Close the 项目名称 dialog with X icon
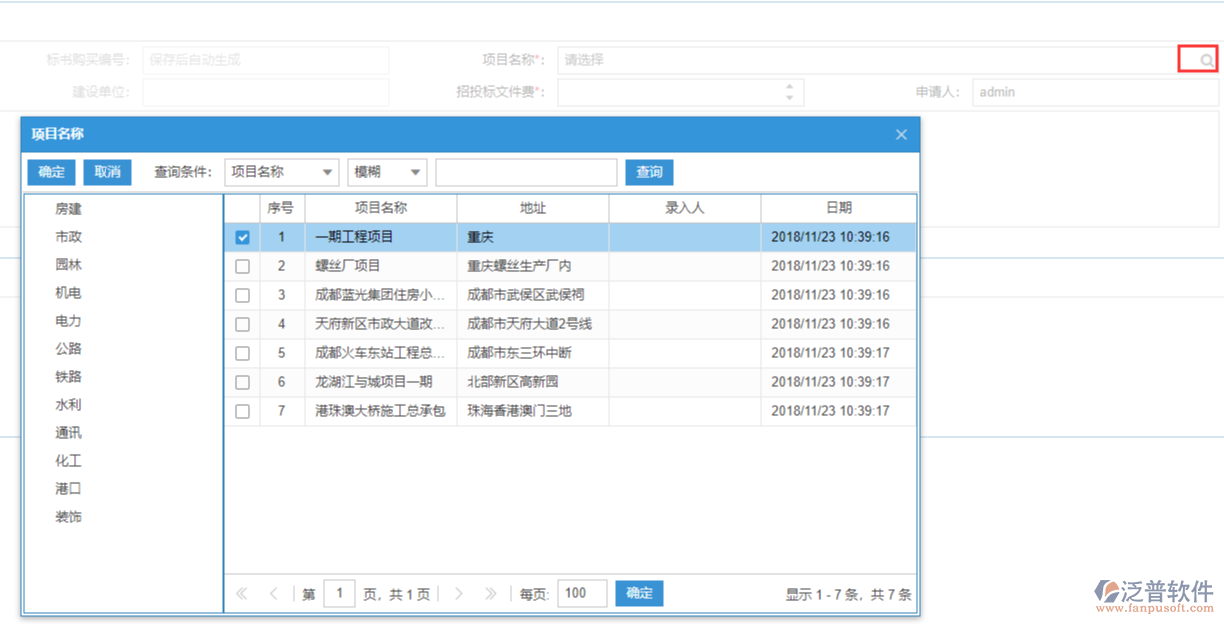 point(900,134)
